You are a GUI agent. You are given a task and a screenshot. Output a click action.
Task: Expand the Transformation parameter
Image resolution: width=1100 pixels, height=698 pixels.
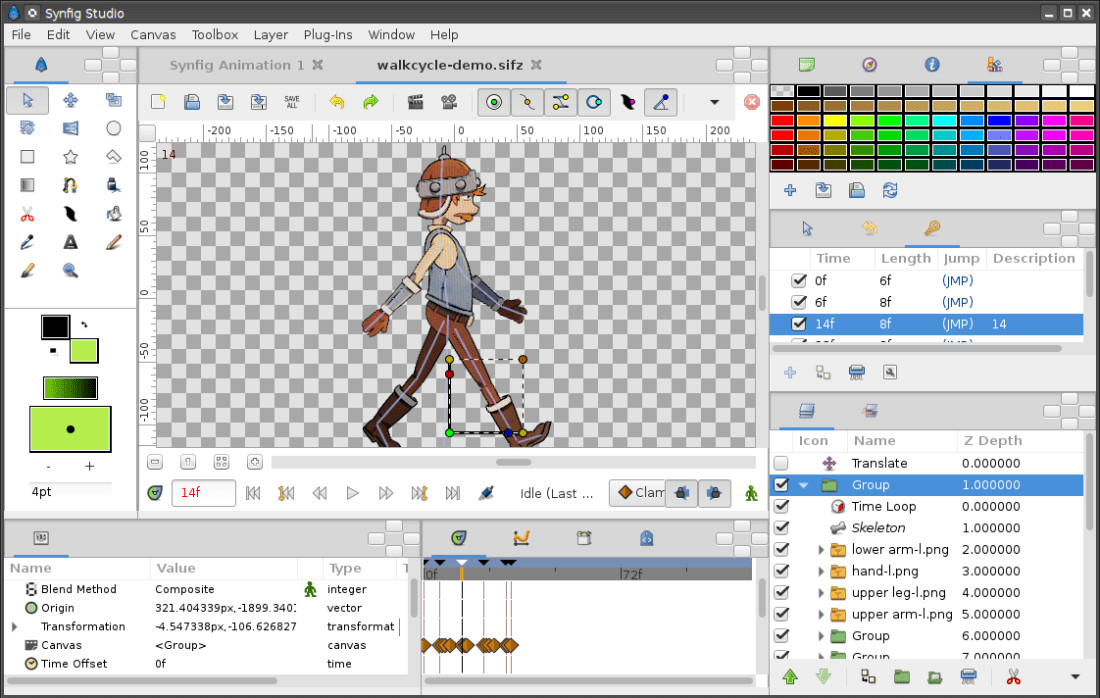click(x=14, y=626)
